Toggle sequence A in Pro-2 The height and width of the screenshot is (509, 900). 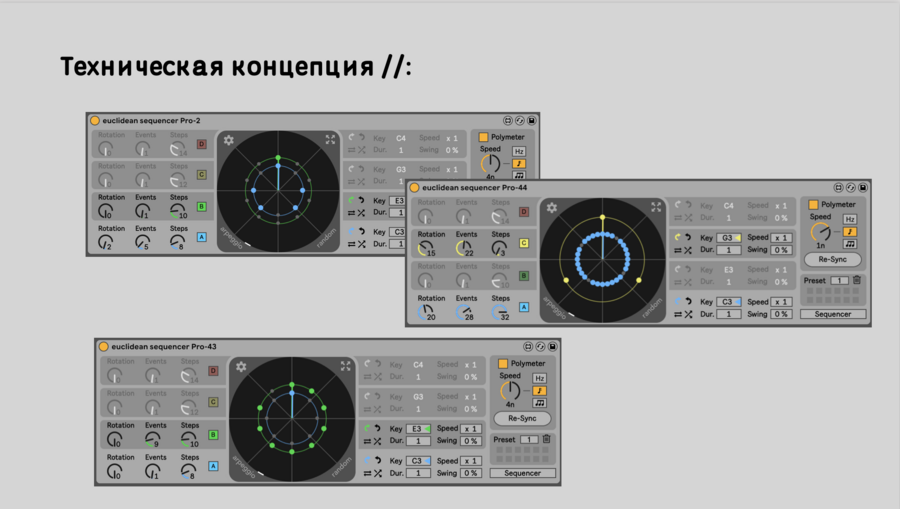click(201, 237)
